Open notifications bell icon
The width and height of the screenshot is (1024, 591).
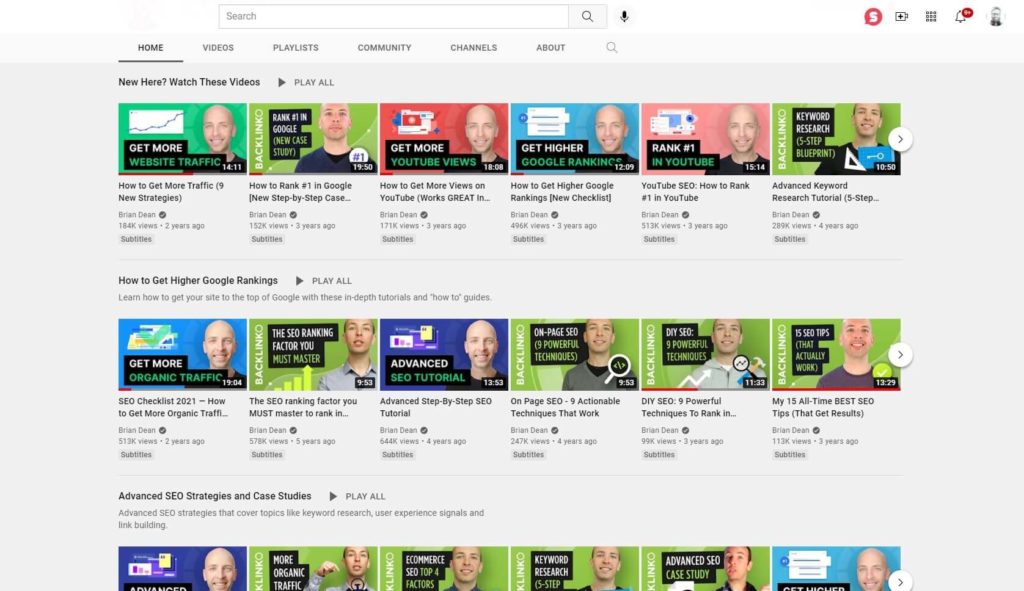961,16
